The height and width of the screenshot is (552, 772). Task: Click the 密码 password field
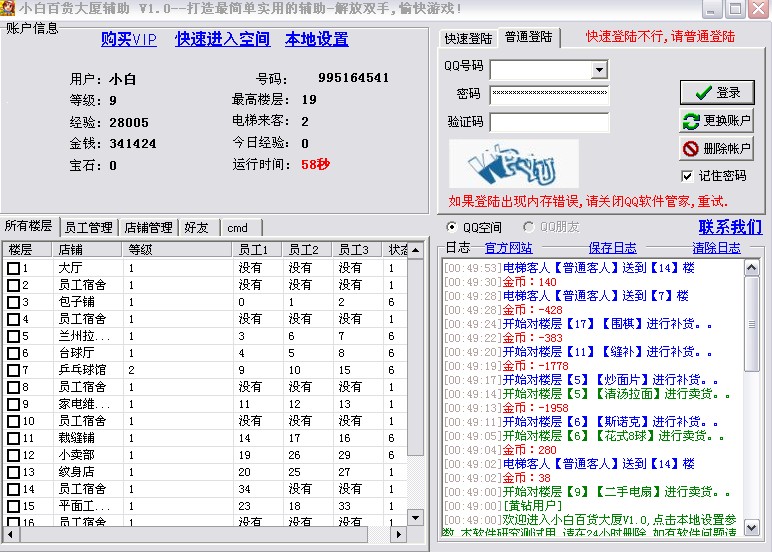(549, 94)
